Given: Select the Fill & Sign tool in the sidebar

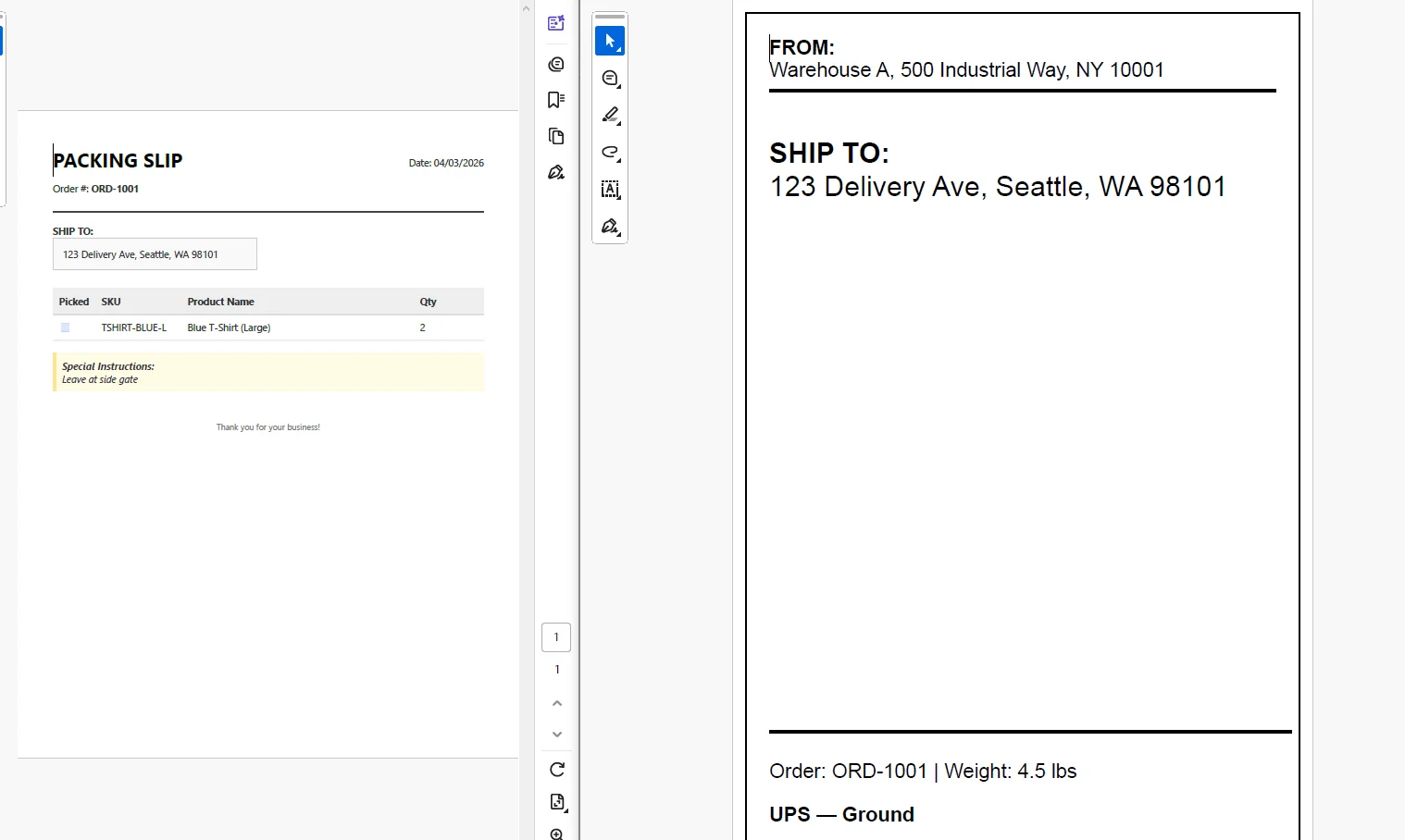Looking at the screenshot, I should 556,172.
